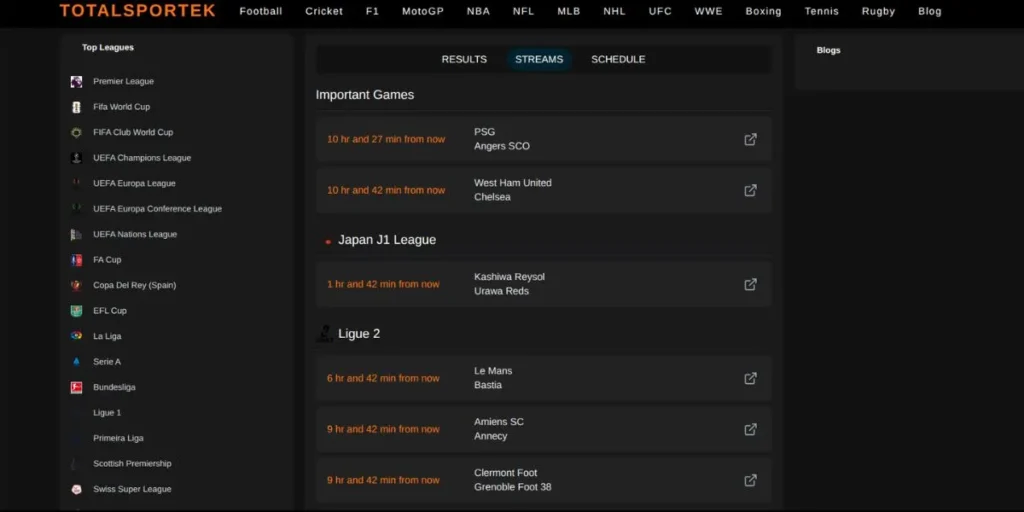This screenshot has width=1024, height=512.
Task: Open the Swiss Super League link
Action: click(132, 489)
